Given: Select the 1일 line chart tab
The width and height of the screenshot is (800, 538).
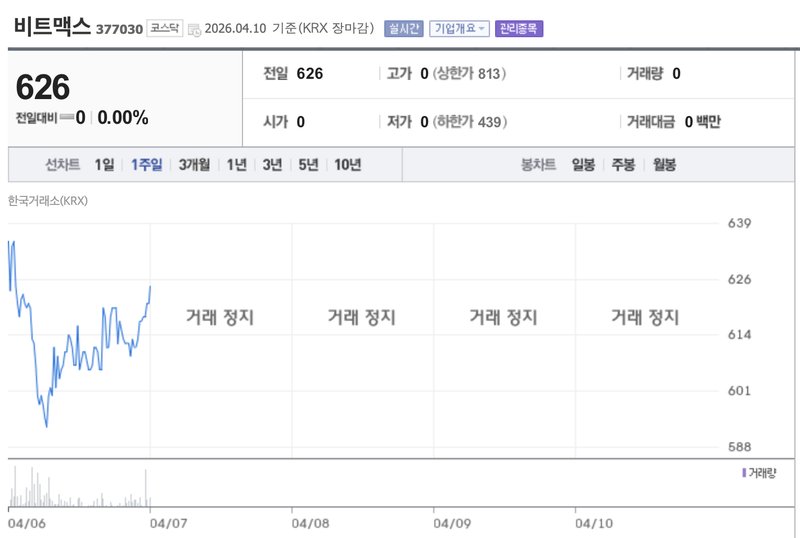Looking at the screenshot, I should click(x=104, y=165).
